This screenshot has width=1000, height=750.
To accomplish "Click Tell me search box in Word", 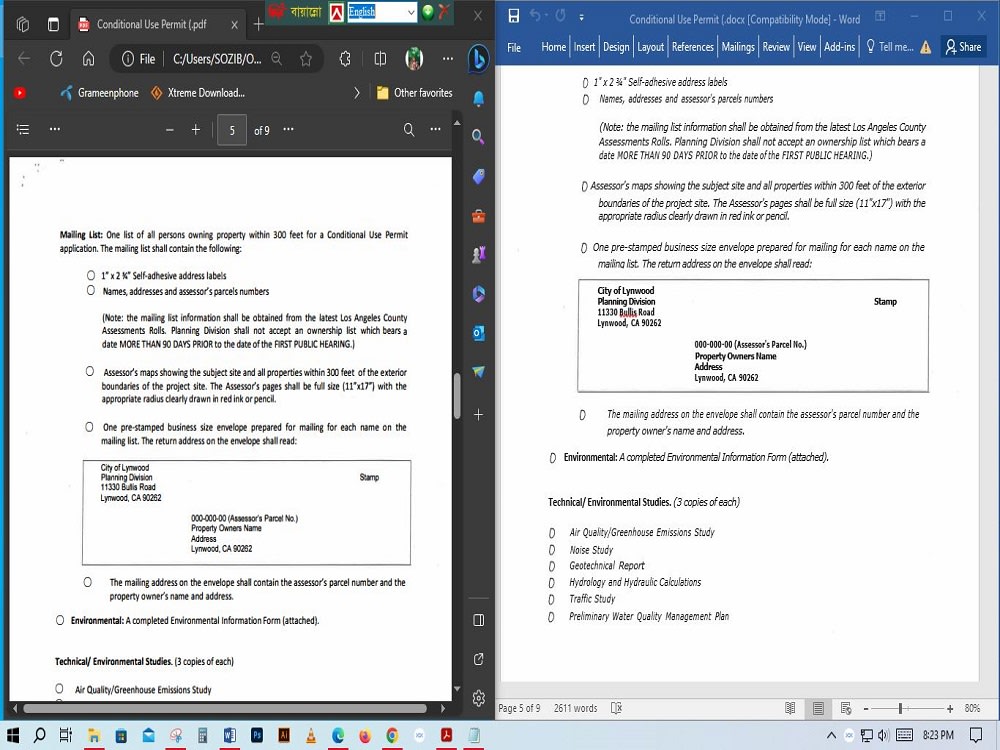I will point(890,47).
